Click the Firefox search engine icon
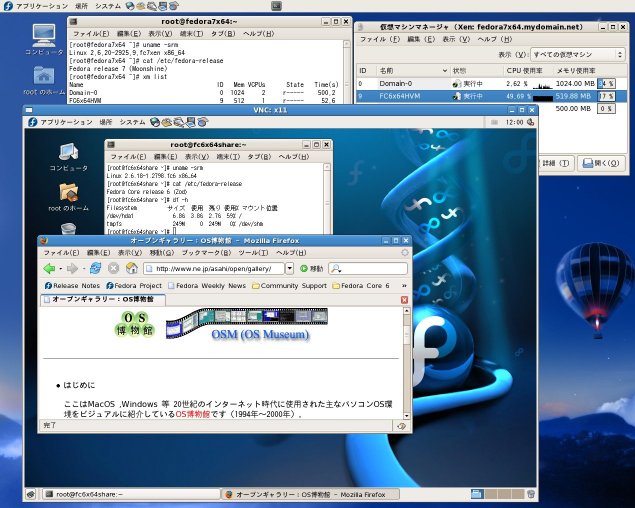This screenshot has height=508, width=635. point(336,268)
